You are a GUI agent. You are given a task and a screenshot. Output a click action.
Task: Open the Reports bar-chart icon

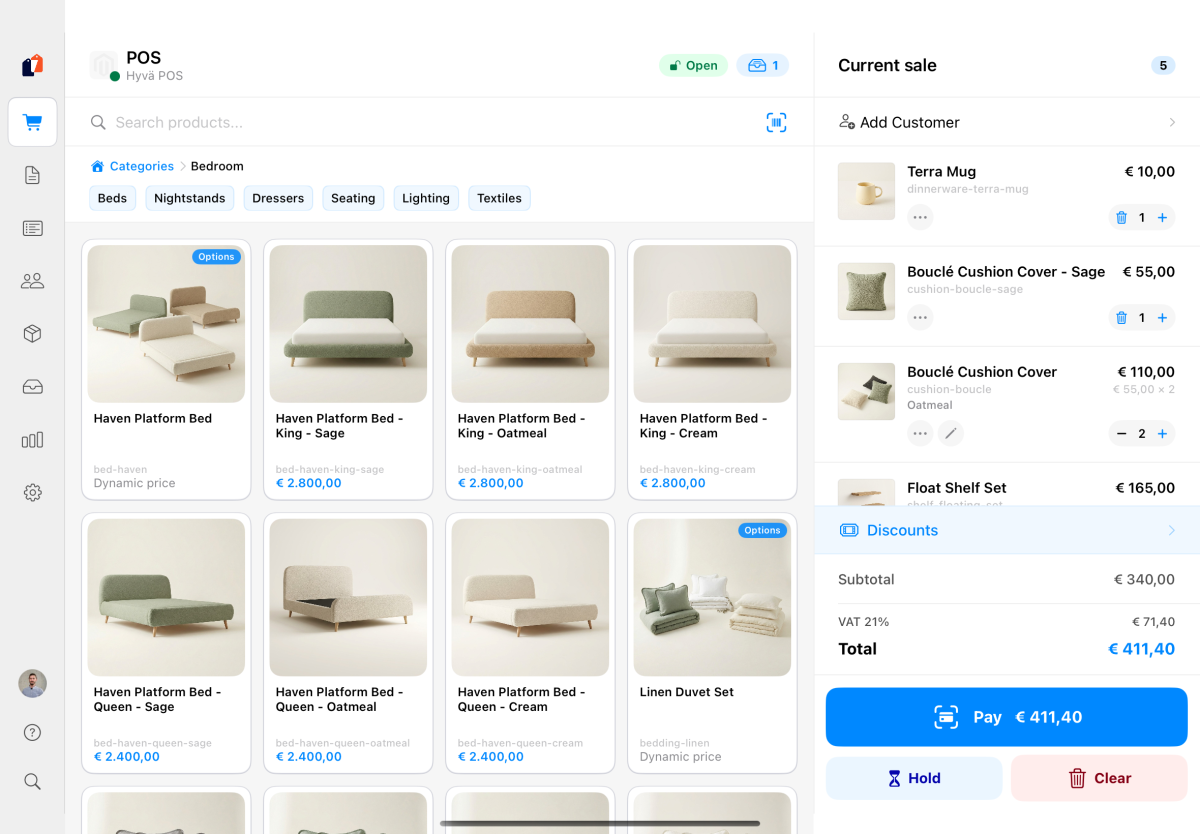(x=32, y=439)
